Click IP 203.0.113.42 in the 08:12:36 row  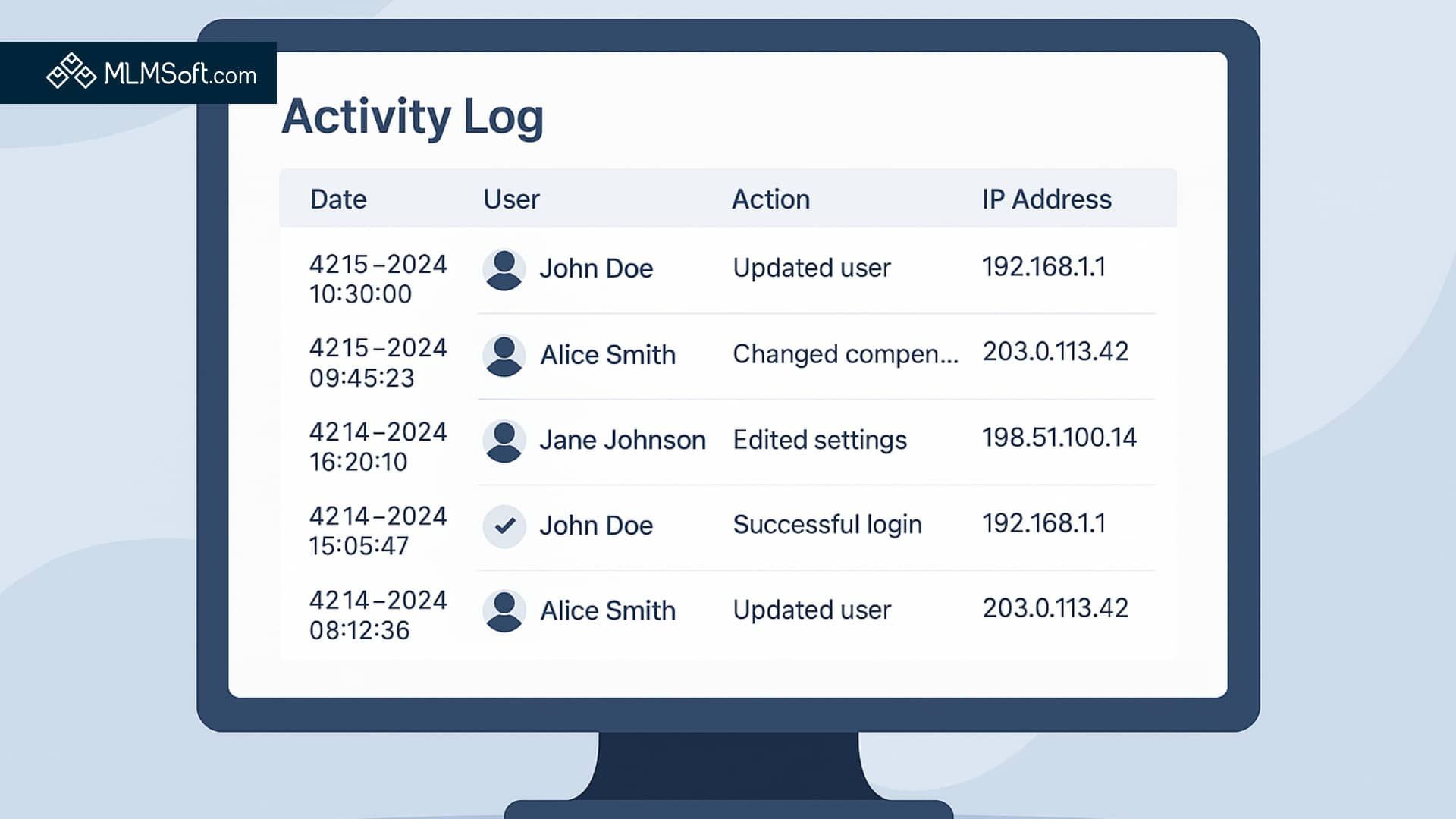(x=1056, y=608)
